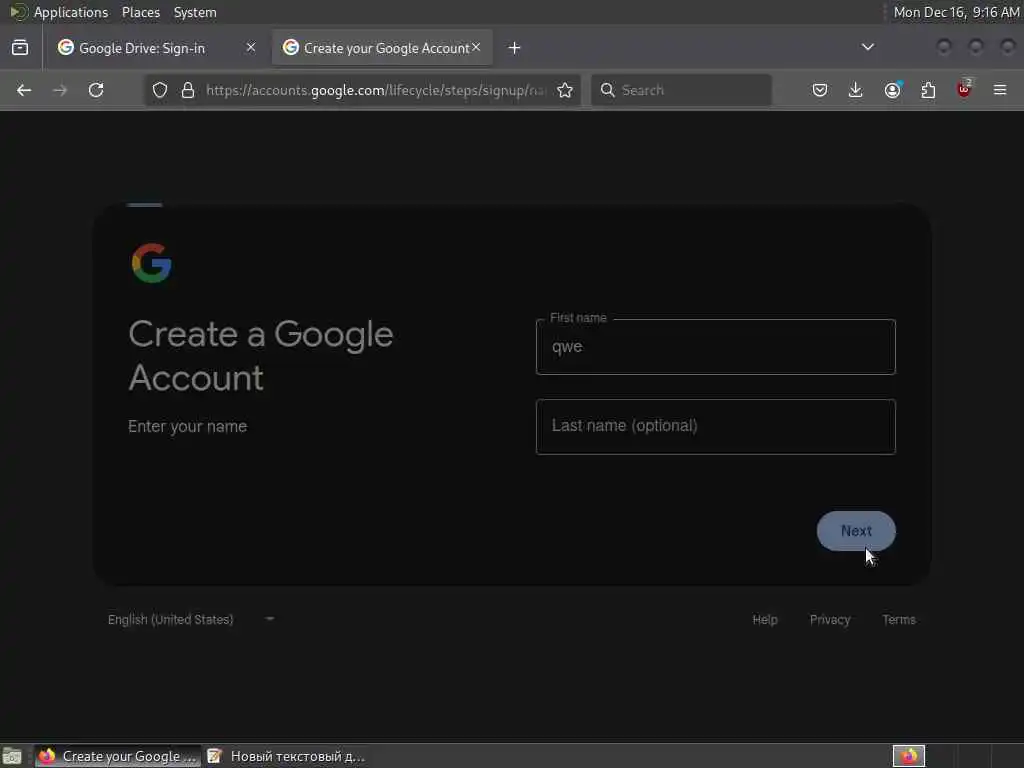The image size is (1024, 768).
Task: Open the Terms link
Action: tap(899, 620)
